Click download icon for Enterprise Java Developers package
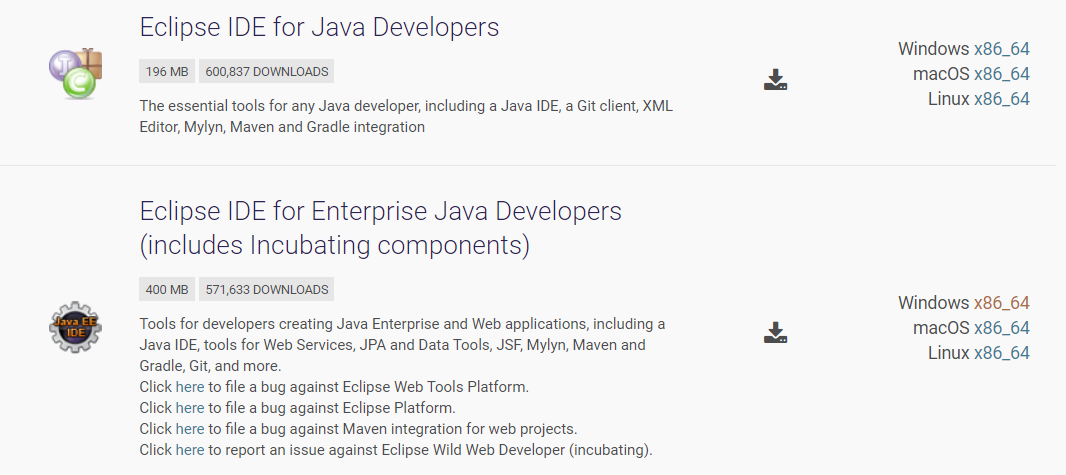Viewport: 1066px width, 475px height. (x=775, y=332)
